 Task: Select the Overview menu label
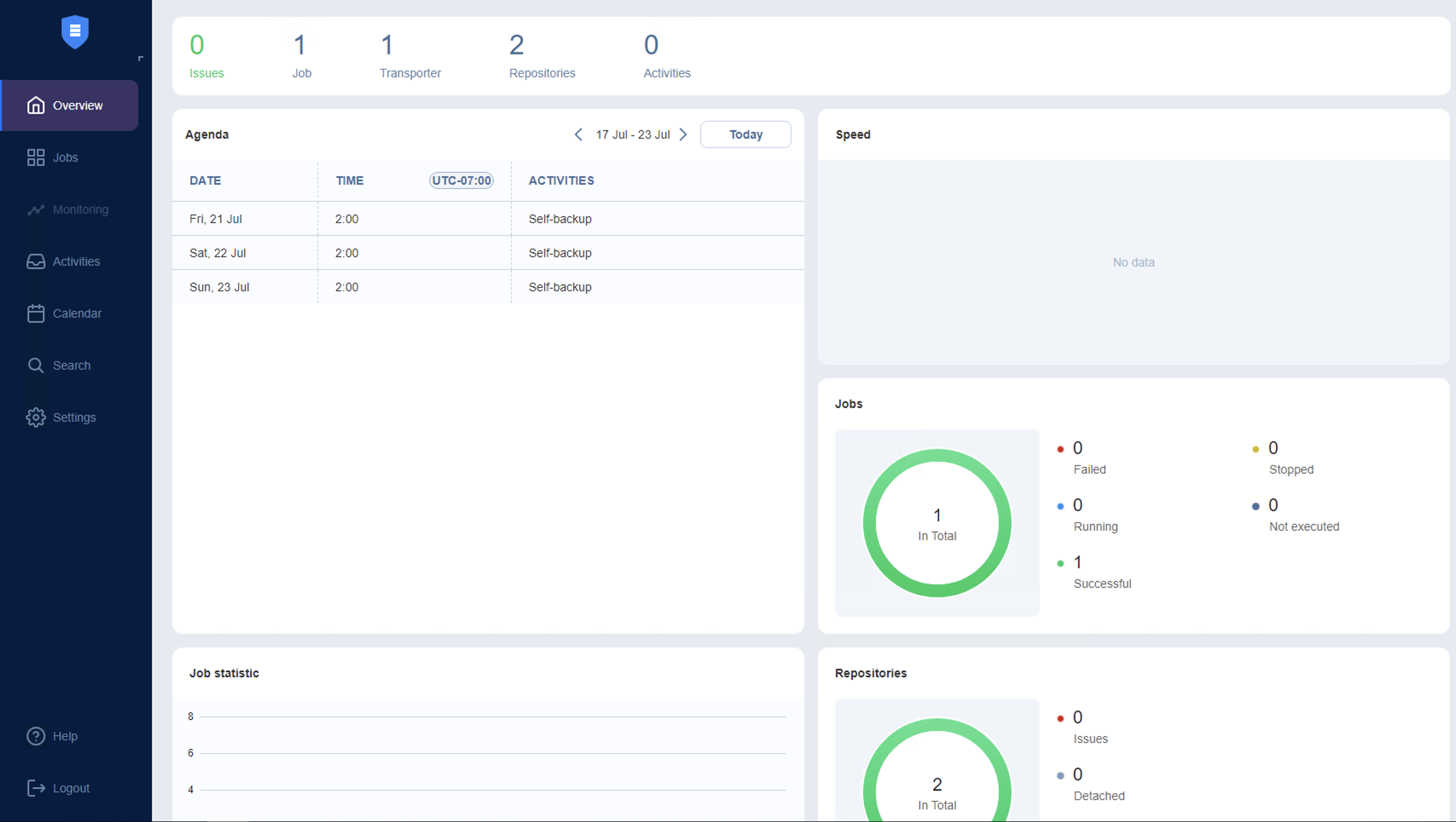click(78, 106)
